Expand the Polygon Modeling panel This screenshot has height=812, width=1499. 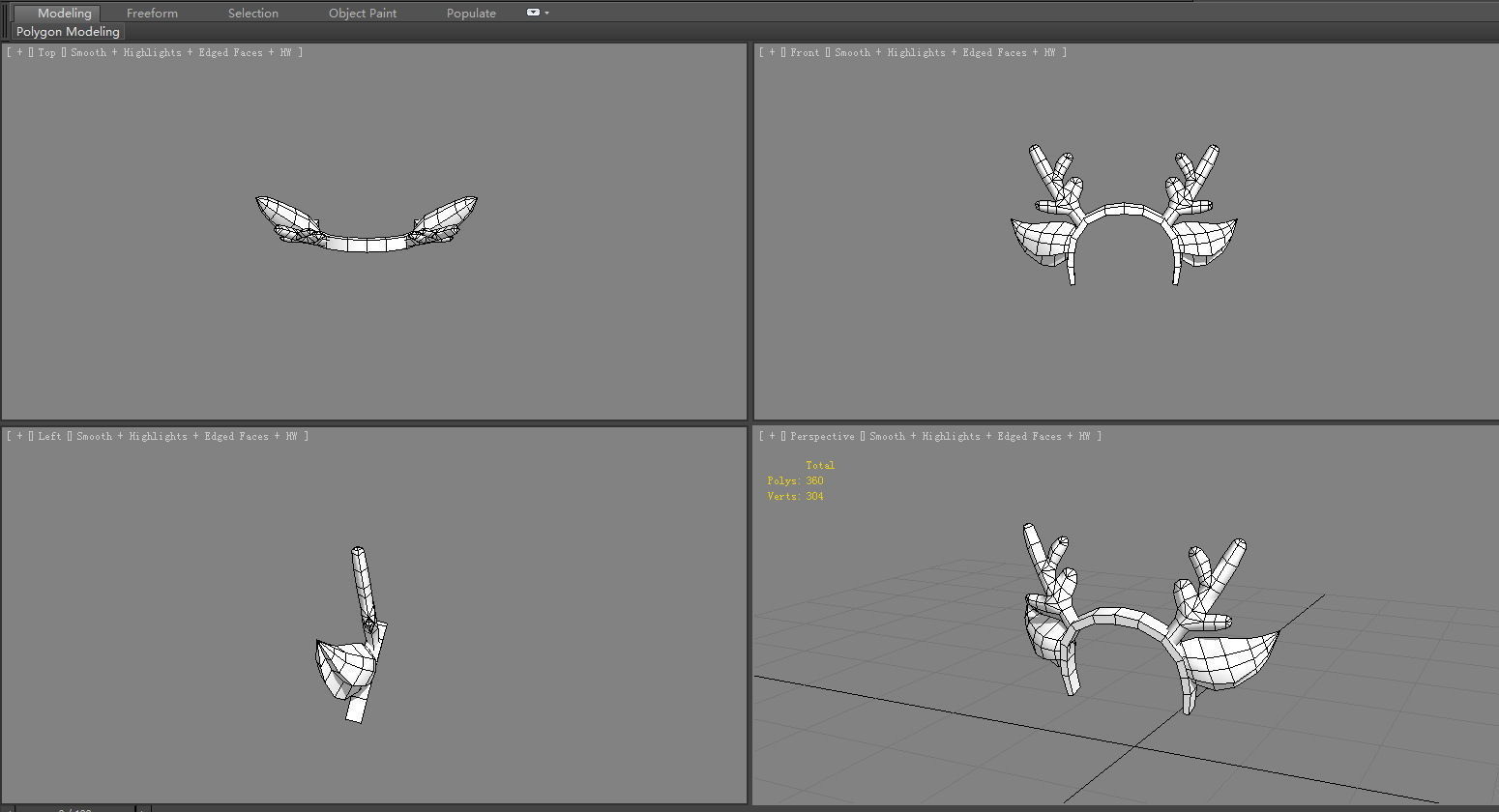68,32
